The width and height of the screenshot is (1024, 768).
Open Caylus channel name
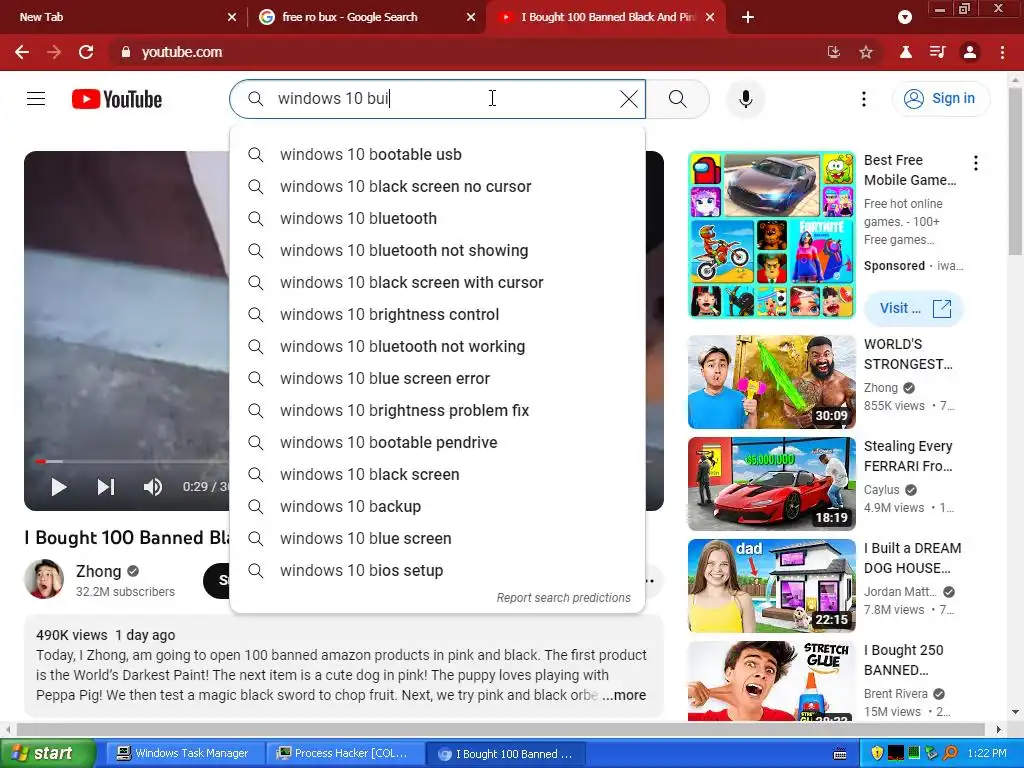click(x=882, y=490)
